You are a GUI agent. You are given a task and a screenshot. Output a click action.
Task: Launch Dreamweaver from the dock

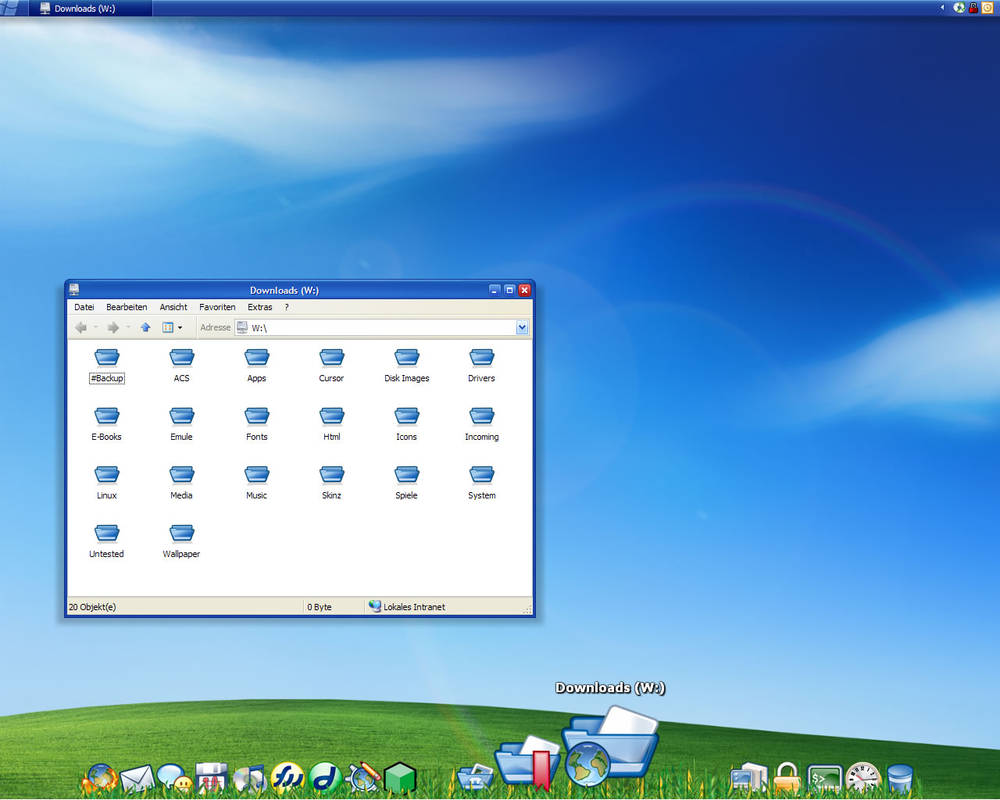(325, 778)
